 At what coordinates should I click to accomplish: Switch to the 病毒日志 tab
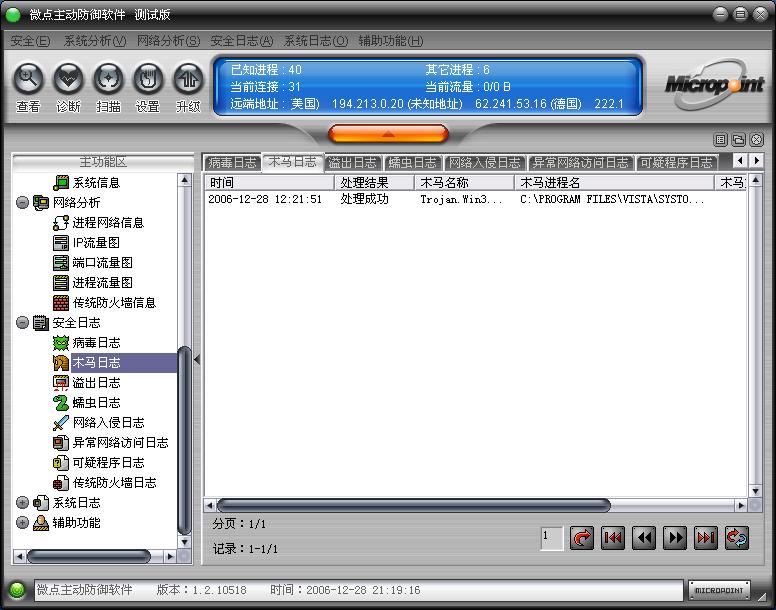coord(232,163)
